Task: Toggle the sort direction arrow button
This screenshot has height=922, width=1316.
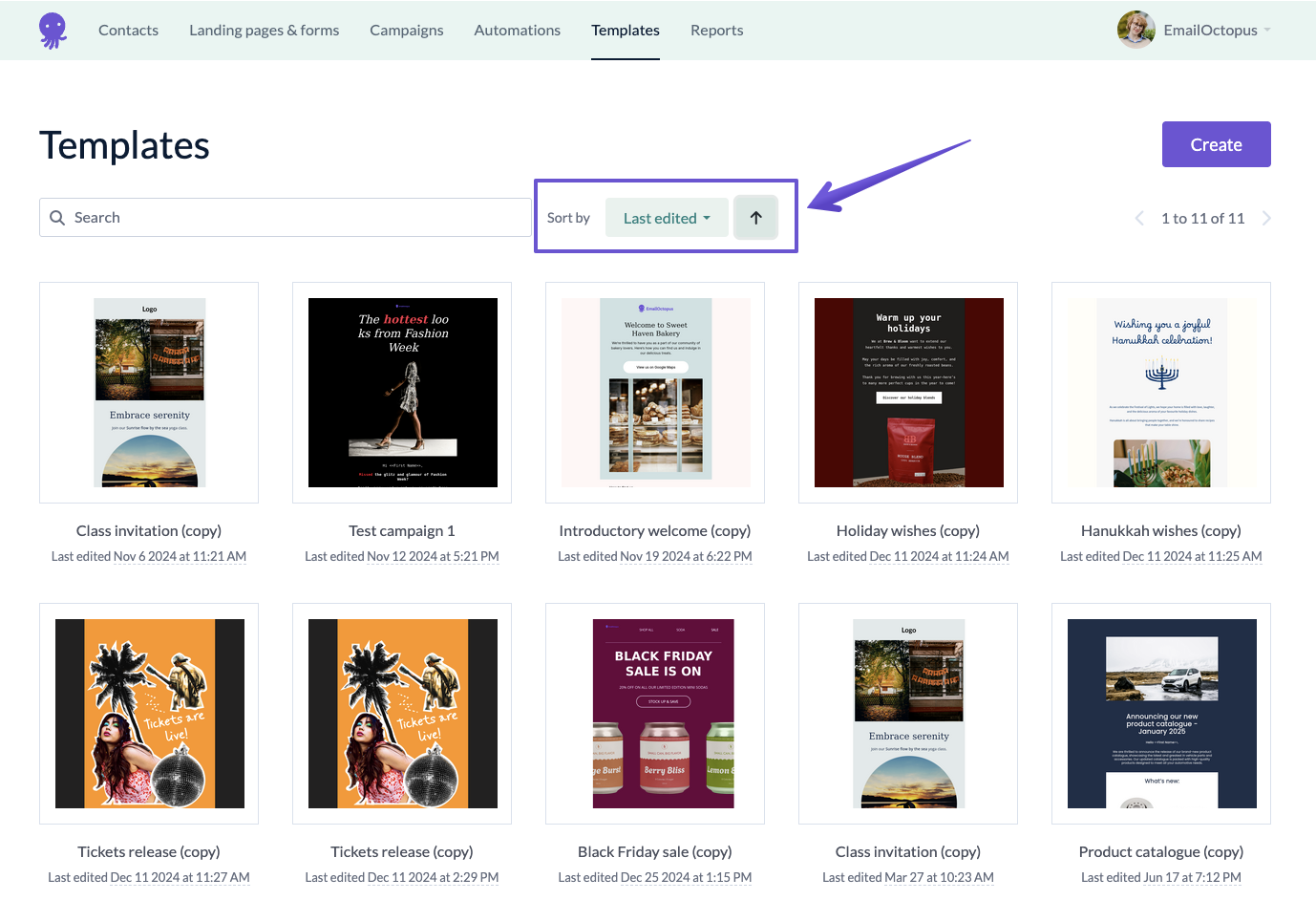Action: [755, 218]
